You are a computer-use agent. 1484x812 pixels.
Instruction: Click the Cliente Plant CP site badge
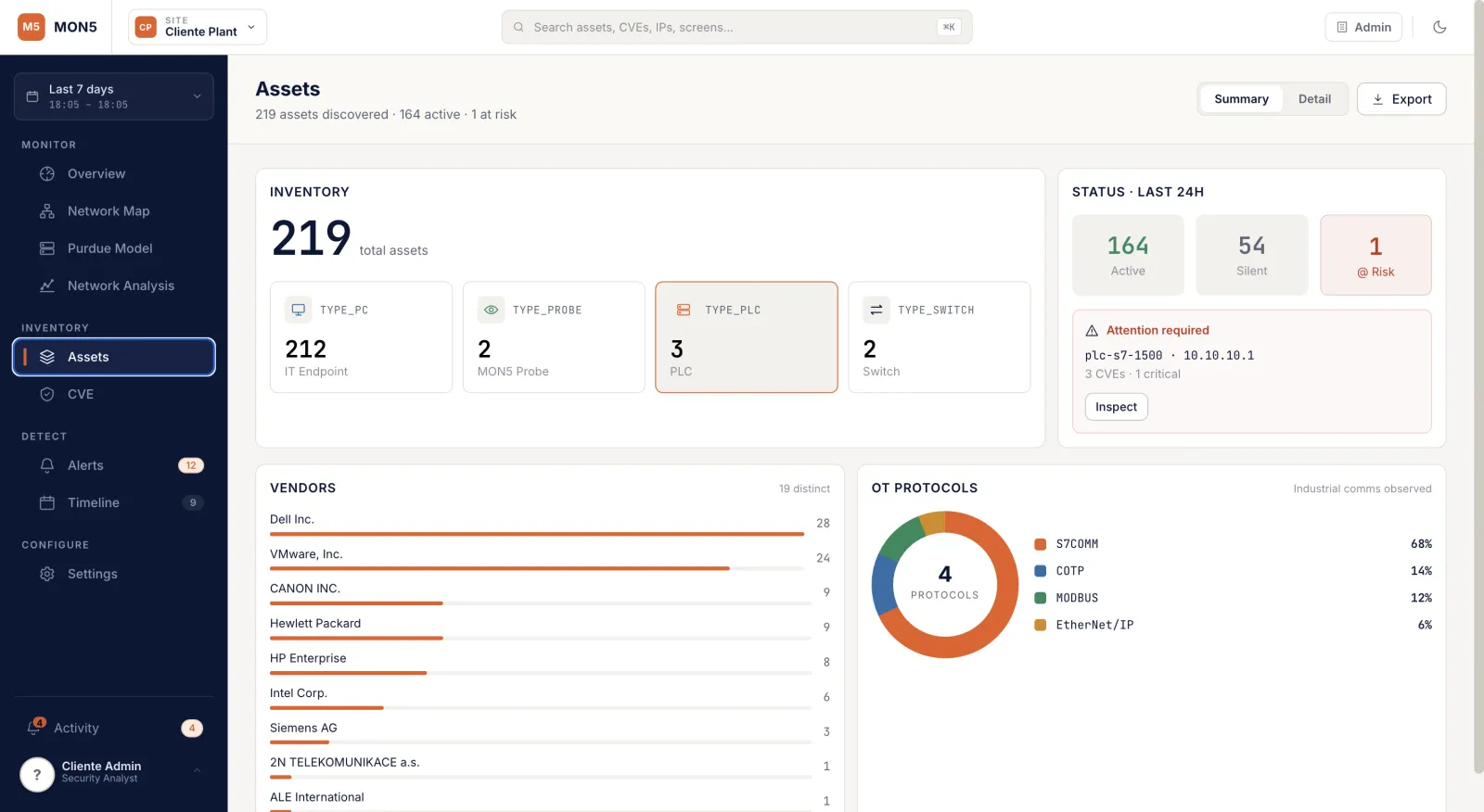(x=146, y=27)
